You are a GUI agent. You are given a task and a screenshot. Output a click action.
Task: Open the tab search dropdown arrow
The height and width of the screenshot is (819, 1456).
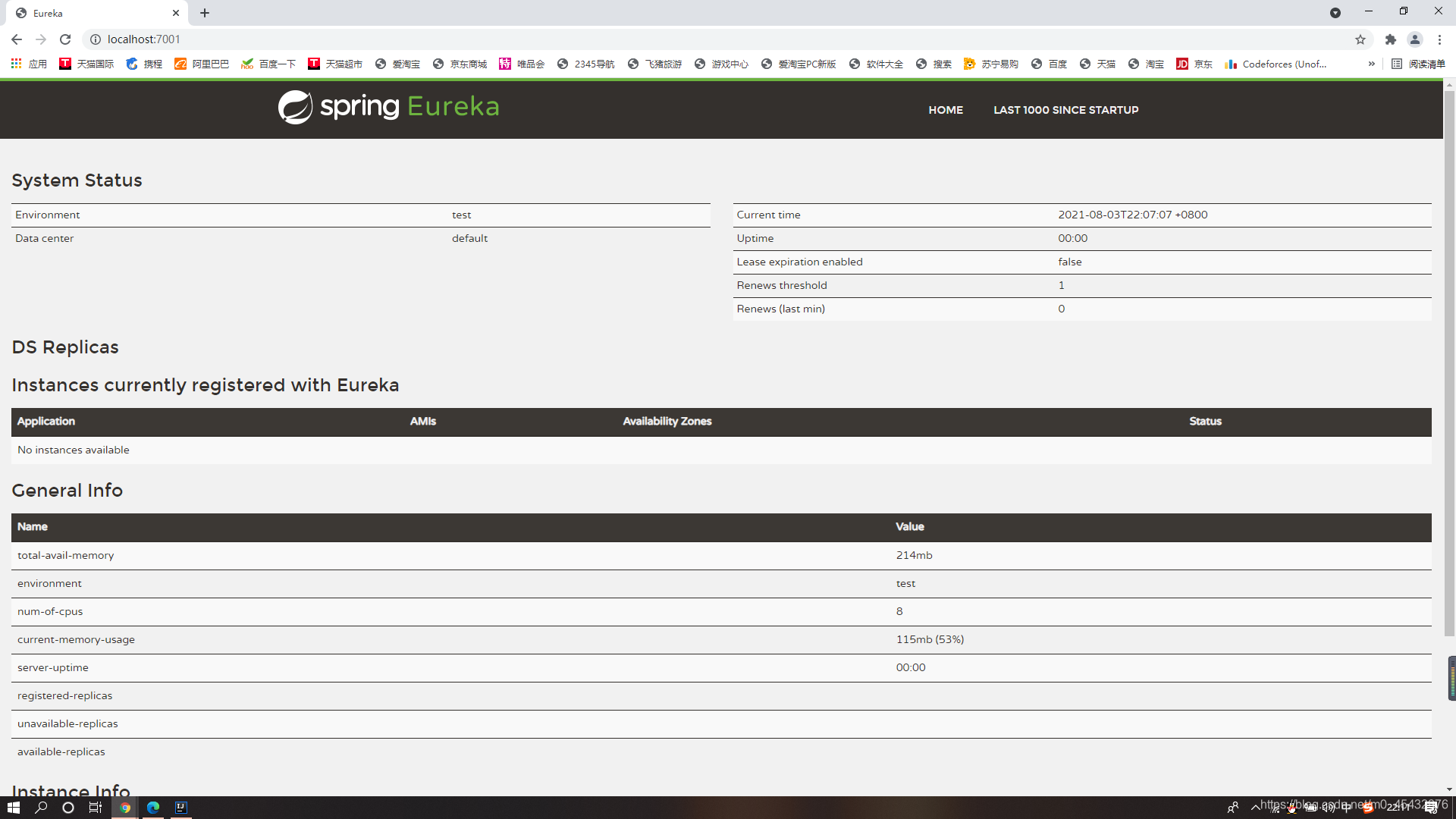(x=1335, y=13)
